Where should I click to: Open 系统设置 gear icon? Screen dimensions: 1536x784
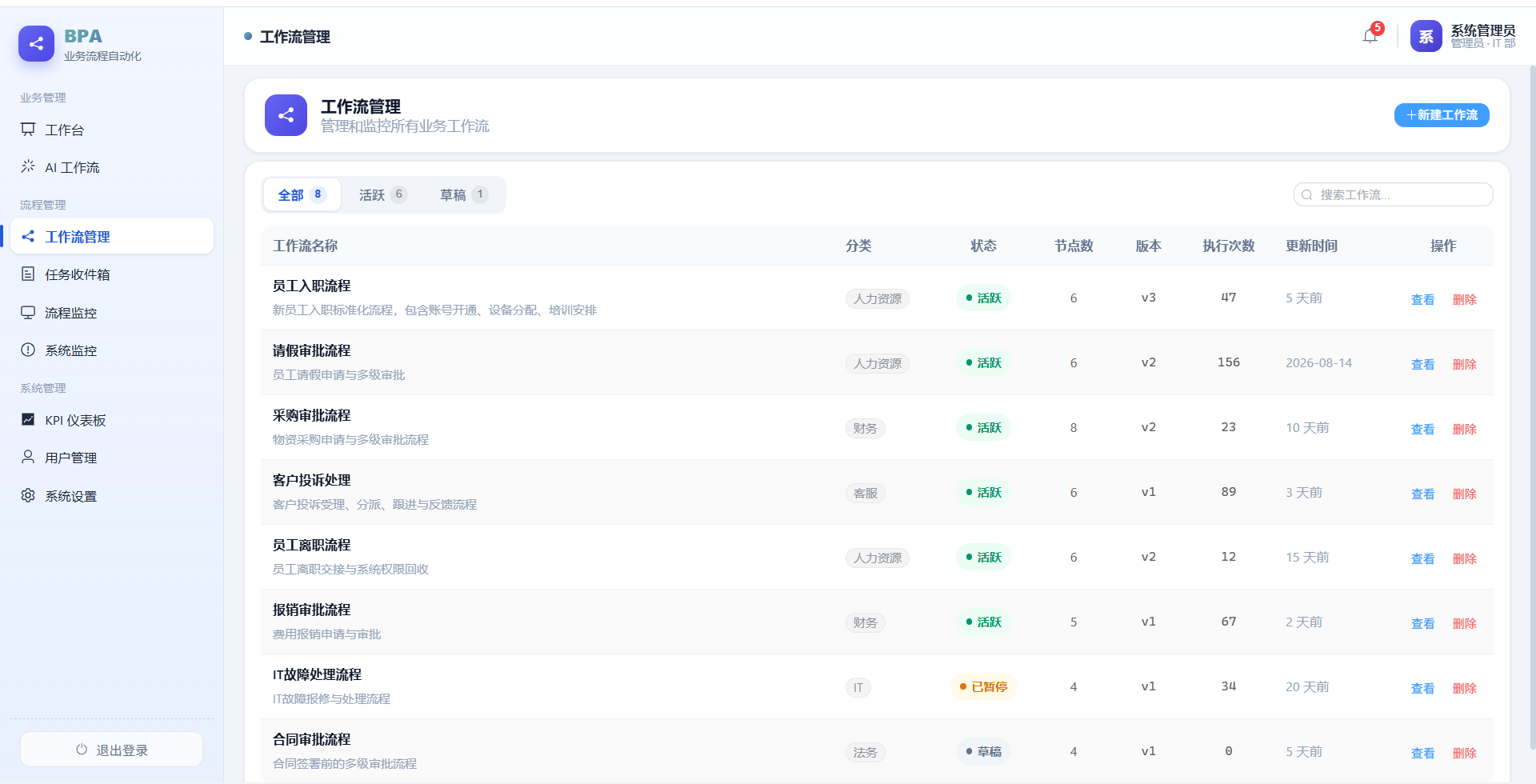tap(28, 495)
